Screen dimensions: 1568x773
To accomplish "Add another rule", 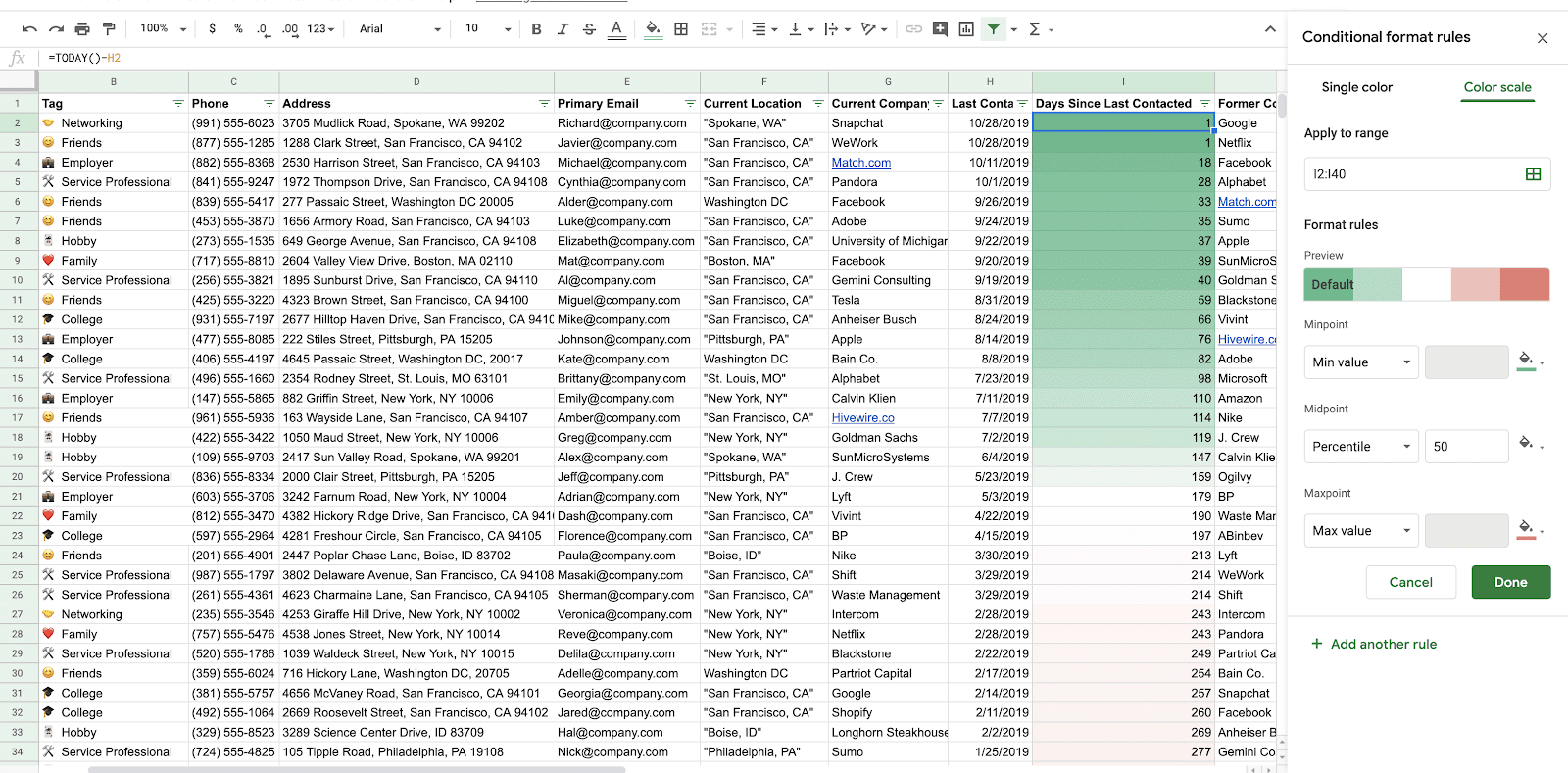I will coord(1374,644).
